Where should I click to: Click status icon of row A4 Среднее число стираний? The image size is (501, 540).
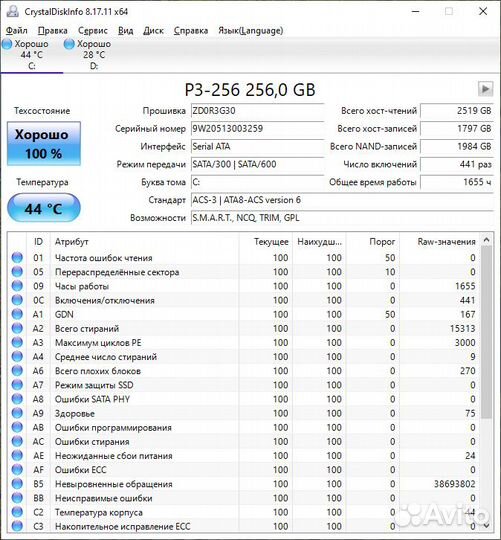[x=17, y=356]
